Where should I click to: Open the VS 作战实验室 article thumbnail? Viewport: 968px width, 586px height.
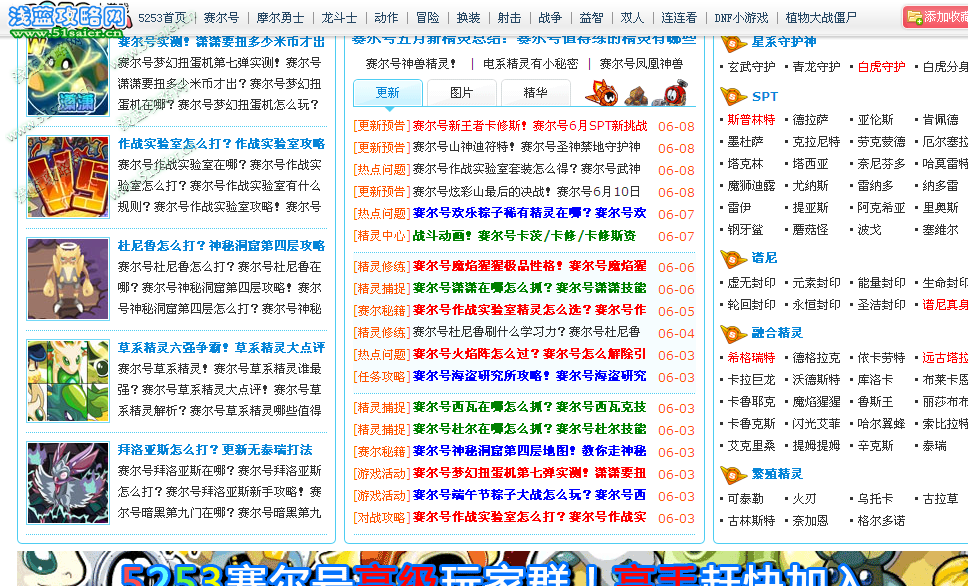click(x=68, y=177)
